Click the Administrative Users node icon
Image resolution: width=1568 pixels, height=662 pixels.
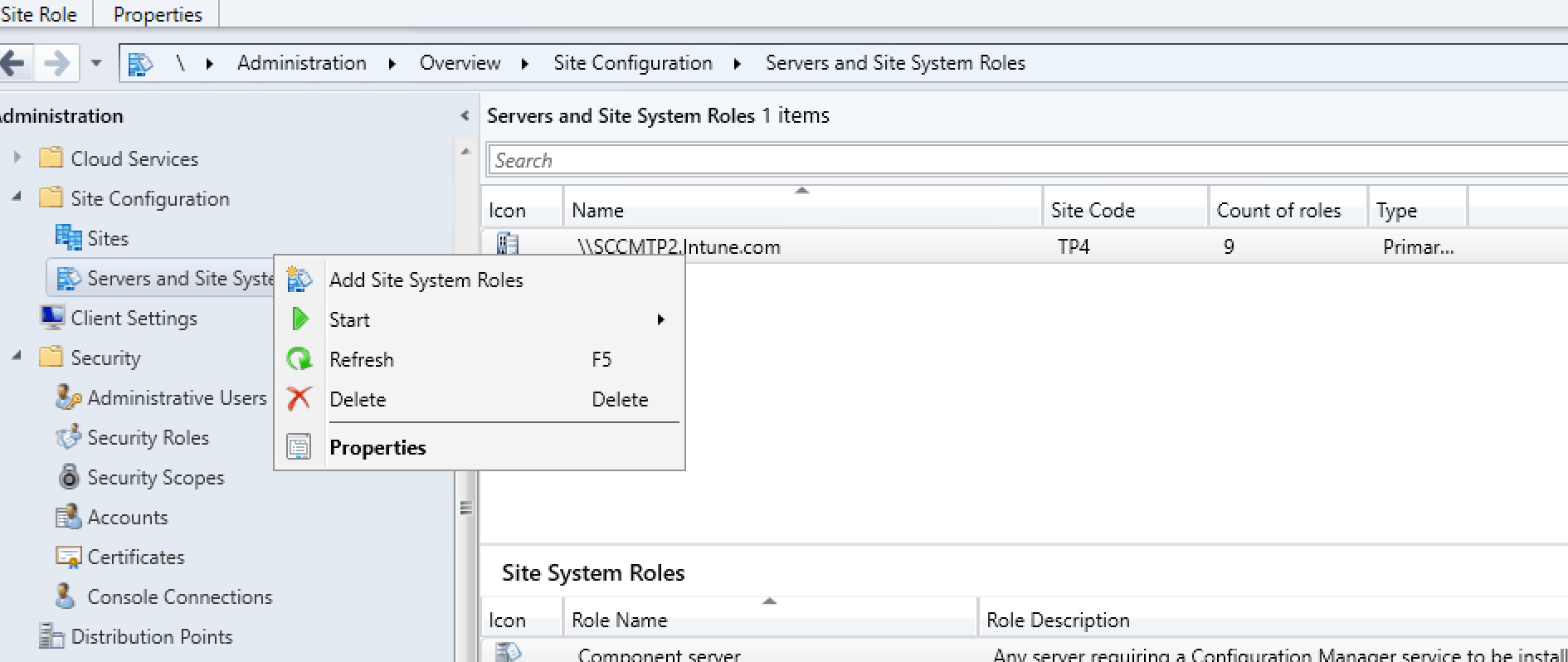pos(68,397)
